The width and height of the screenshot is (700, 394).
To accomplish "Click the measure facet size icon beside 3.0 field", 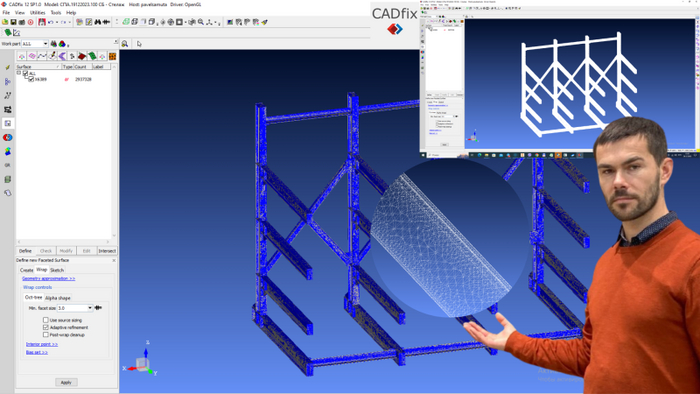I will [98, 308].
